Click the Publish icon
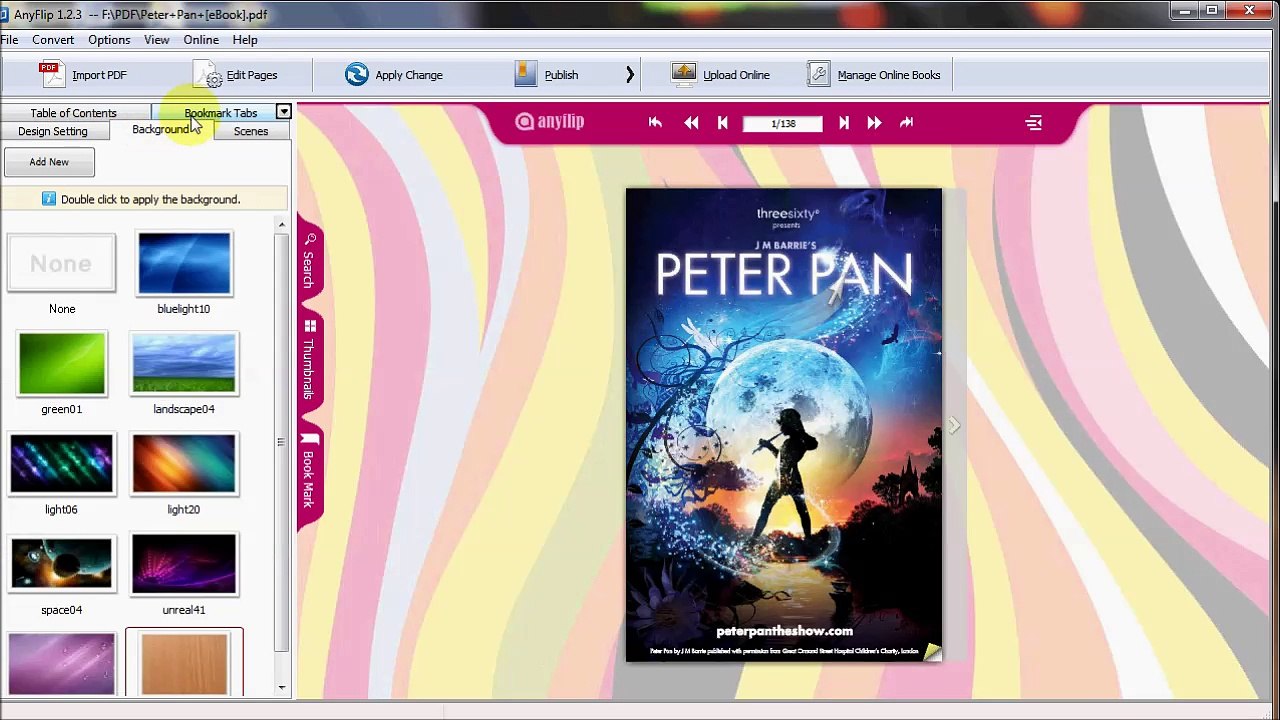The width and height of the screenshot is (1280, 720). point(526,75)
